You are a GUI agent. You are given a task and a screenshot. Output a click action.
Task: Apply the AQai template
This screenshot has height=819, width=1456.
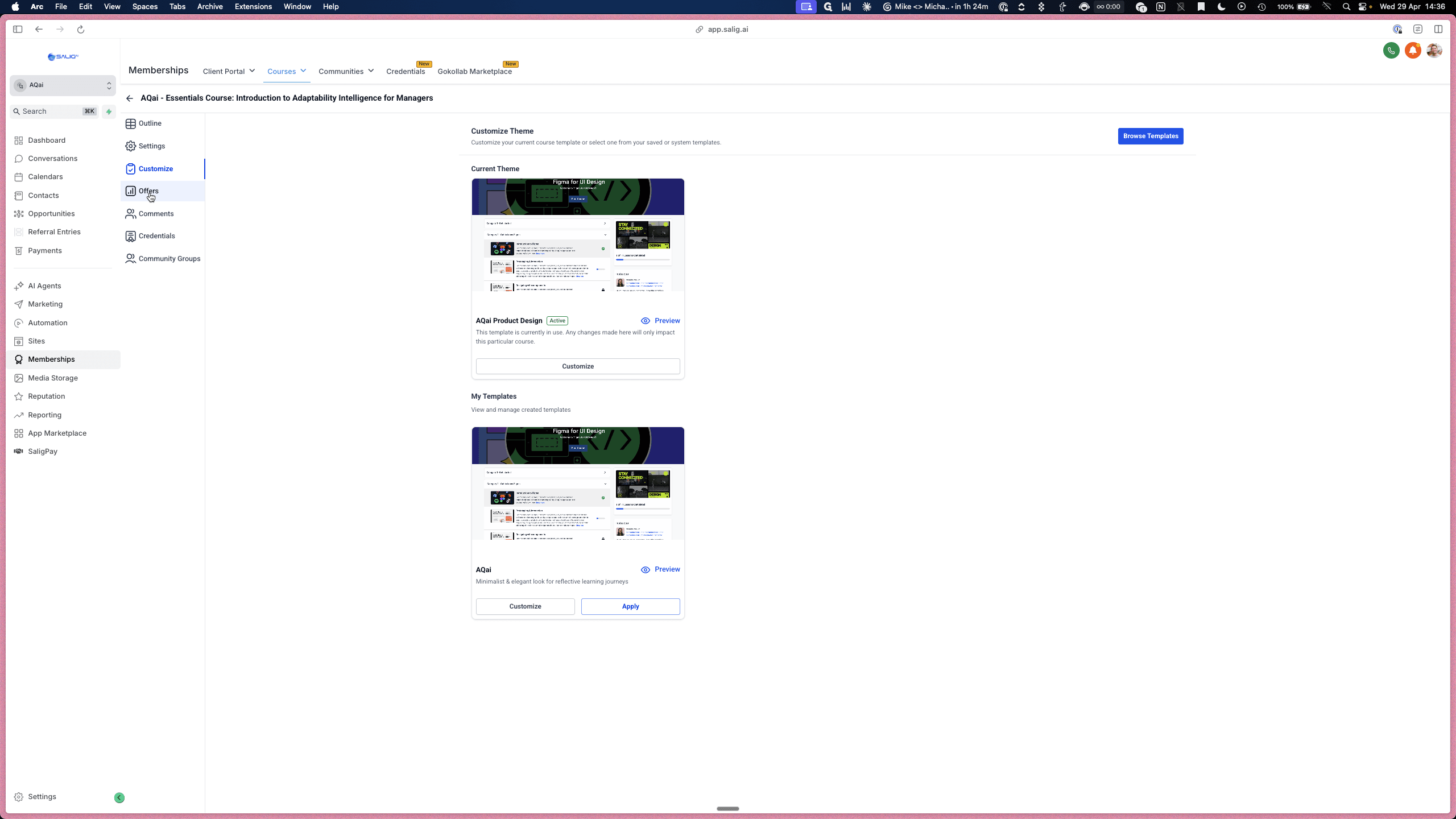pyautogui.click(x=630, y=606)
